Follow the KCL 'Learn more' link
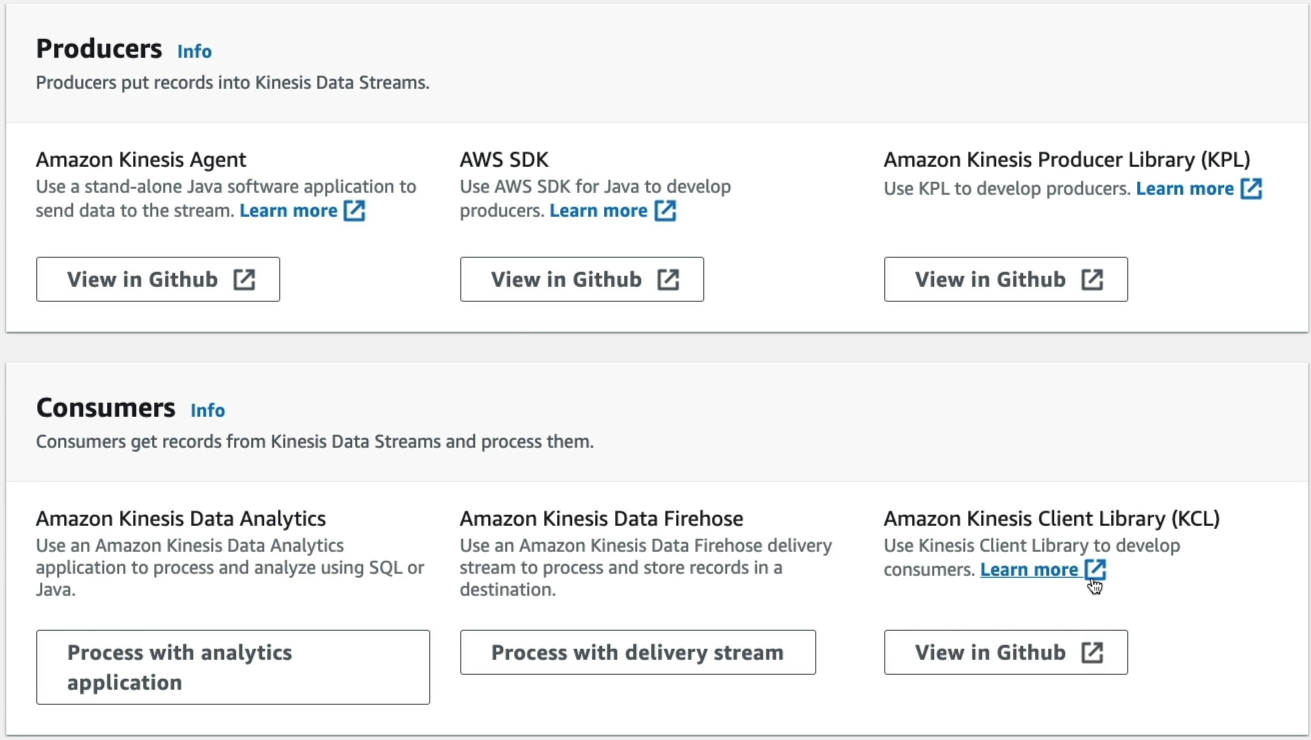The width and height of the screenshot is (1311, 740). point(1029,570)
